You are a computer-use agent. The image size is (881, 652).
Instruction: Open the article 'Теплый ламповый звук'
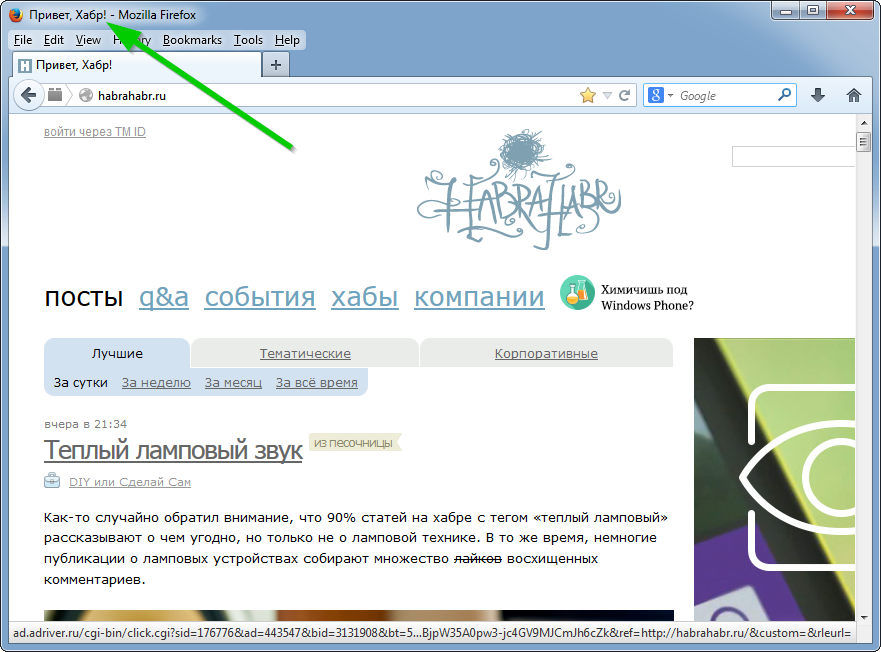(x=173, y=450)
